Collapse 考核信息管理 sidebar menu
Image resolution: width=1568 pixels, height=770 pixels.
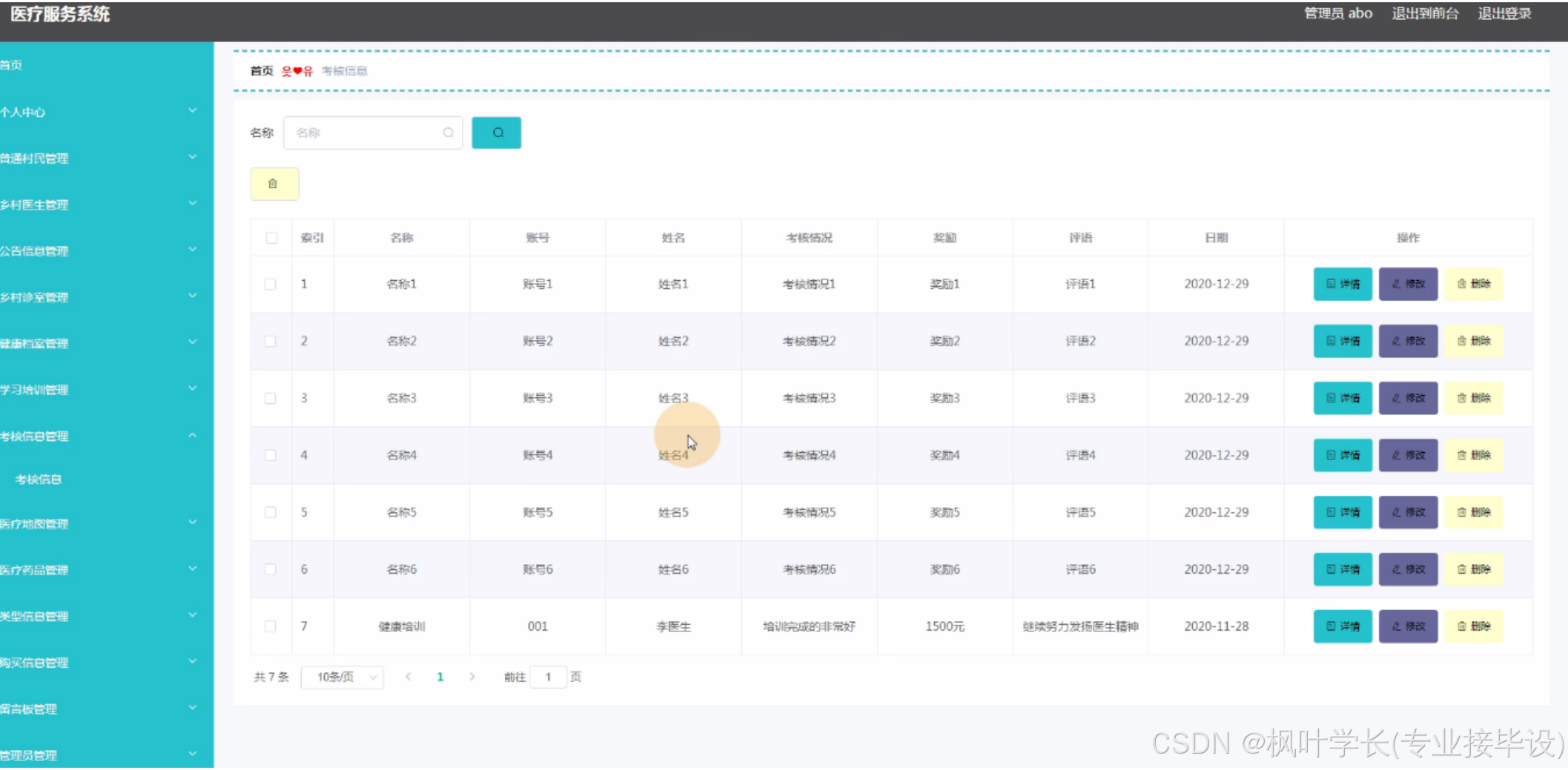point(107,436)
